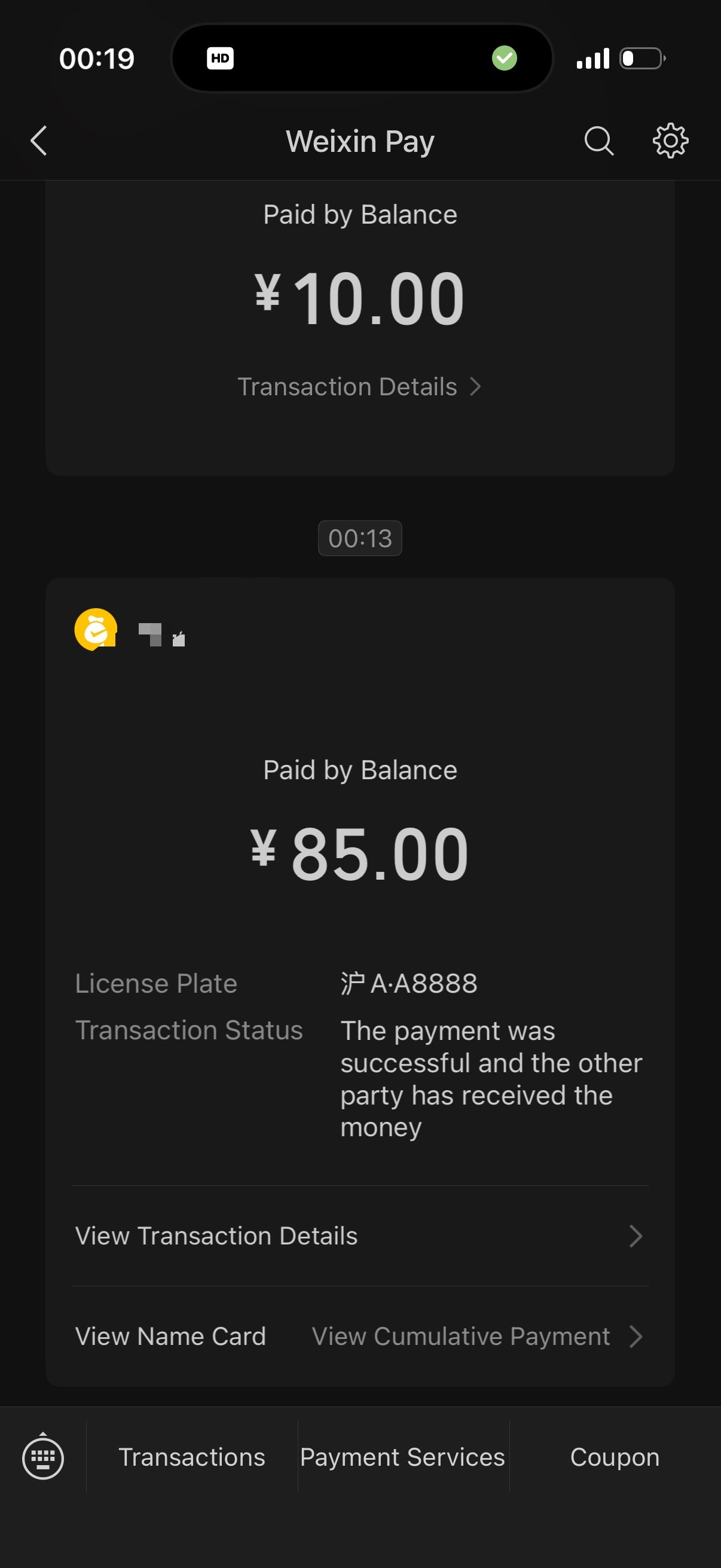This screenshot has height=1568, width=721.
Task: Tap the 00:13 timestamp label
Action: click(360, 538)
